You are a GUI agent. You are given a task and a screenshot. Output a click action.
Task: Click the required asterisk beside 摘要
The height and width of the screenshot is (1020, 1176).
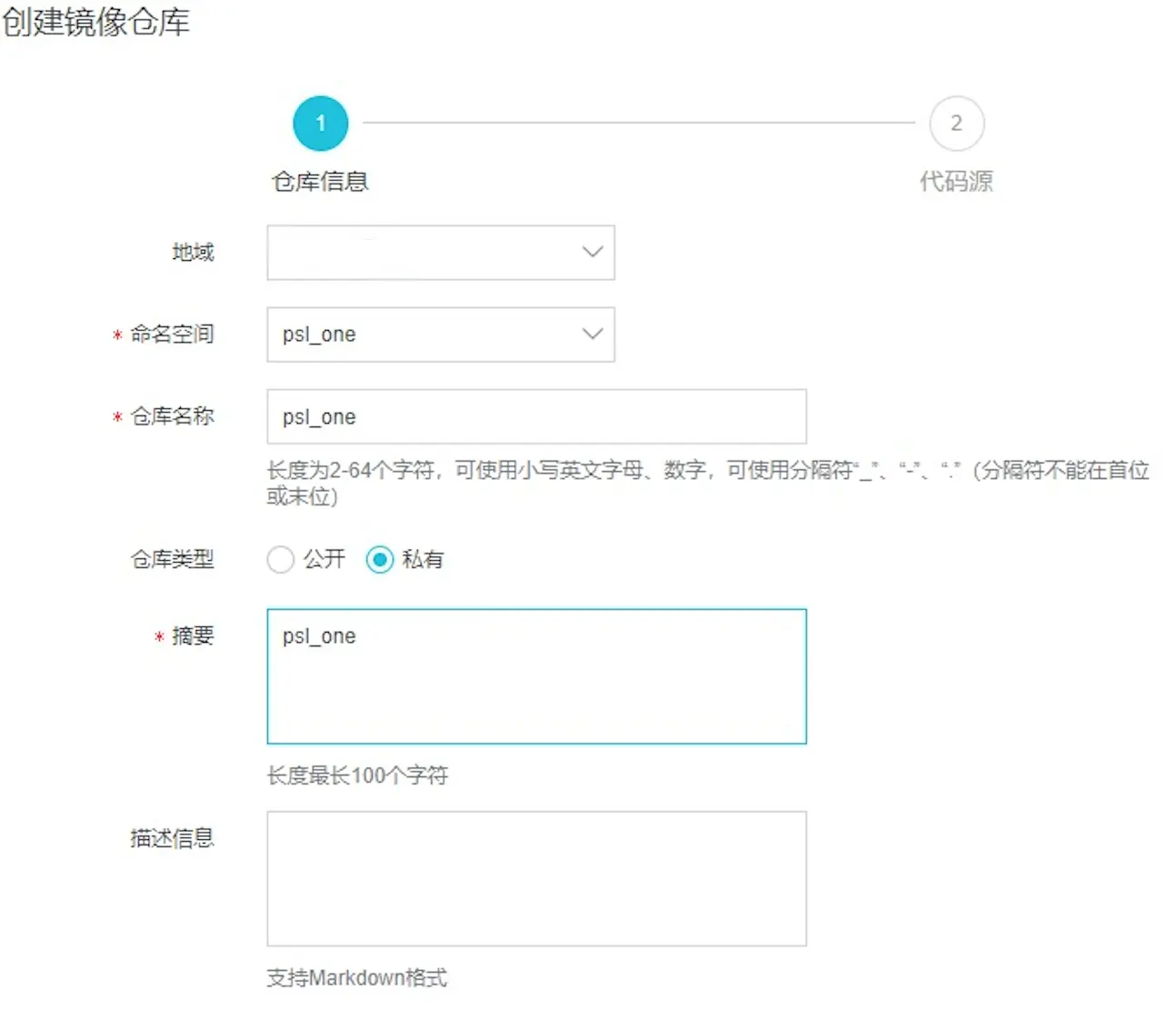pos(156,638)
